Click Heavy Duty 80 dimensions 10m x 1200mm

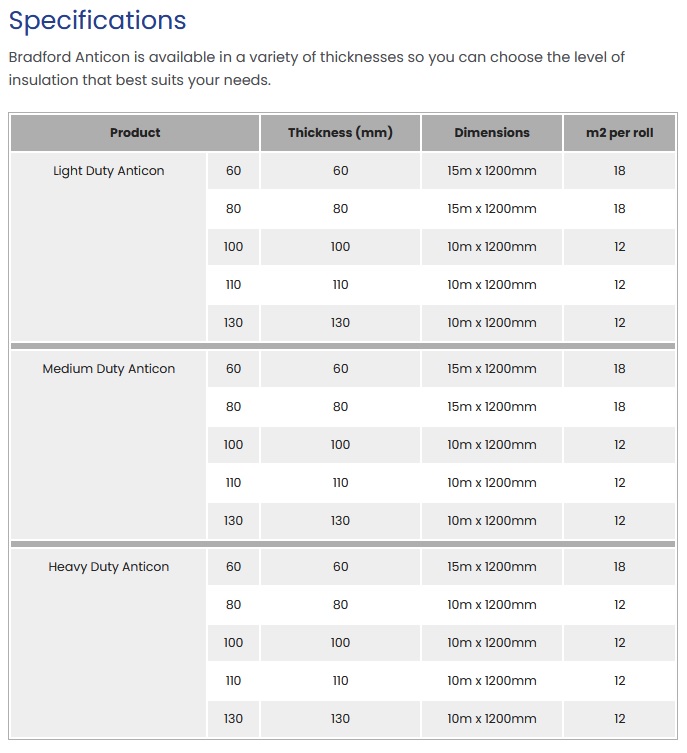click(x=492, y=605)
